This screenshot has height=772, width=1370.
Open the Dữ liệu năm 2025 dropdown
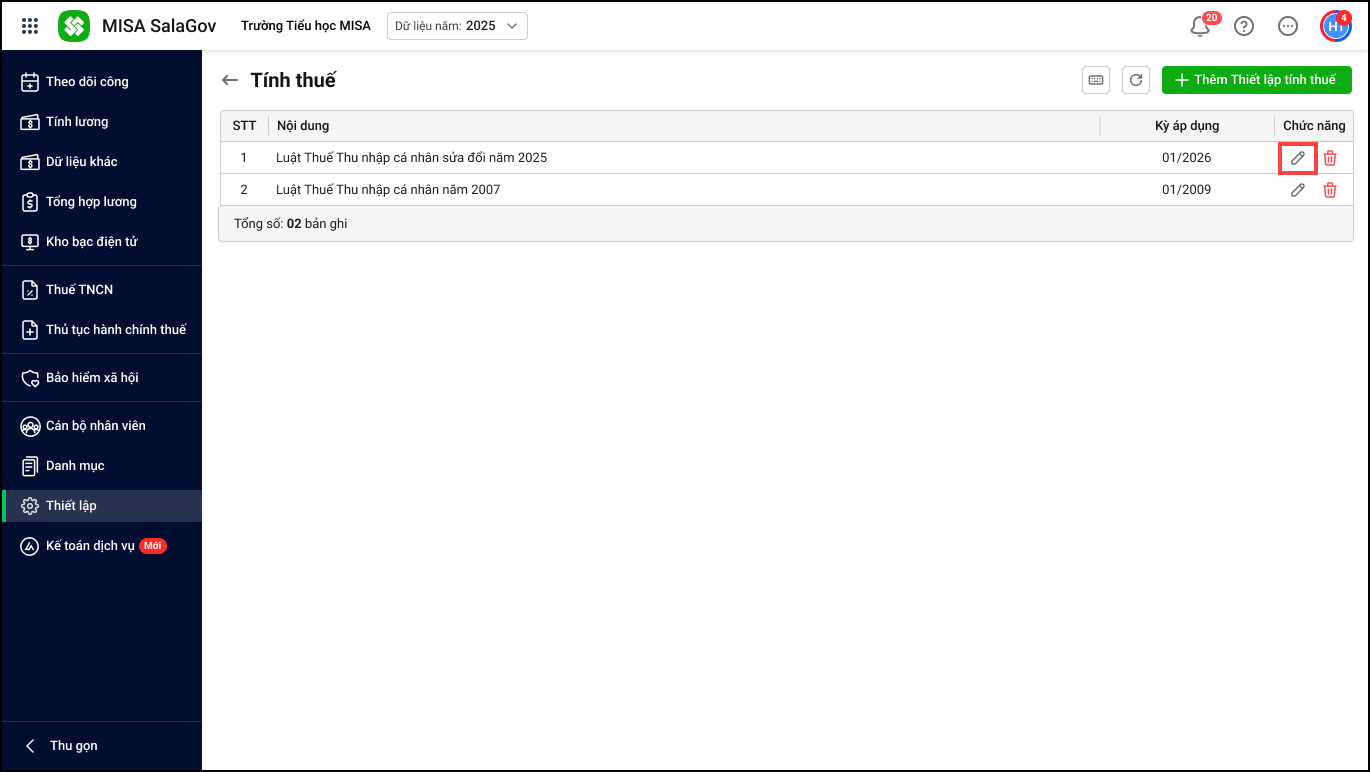click(457, 26)
